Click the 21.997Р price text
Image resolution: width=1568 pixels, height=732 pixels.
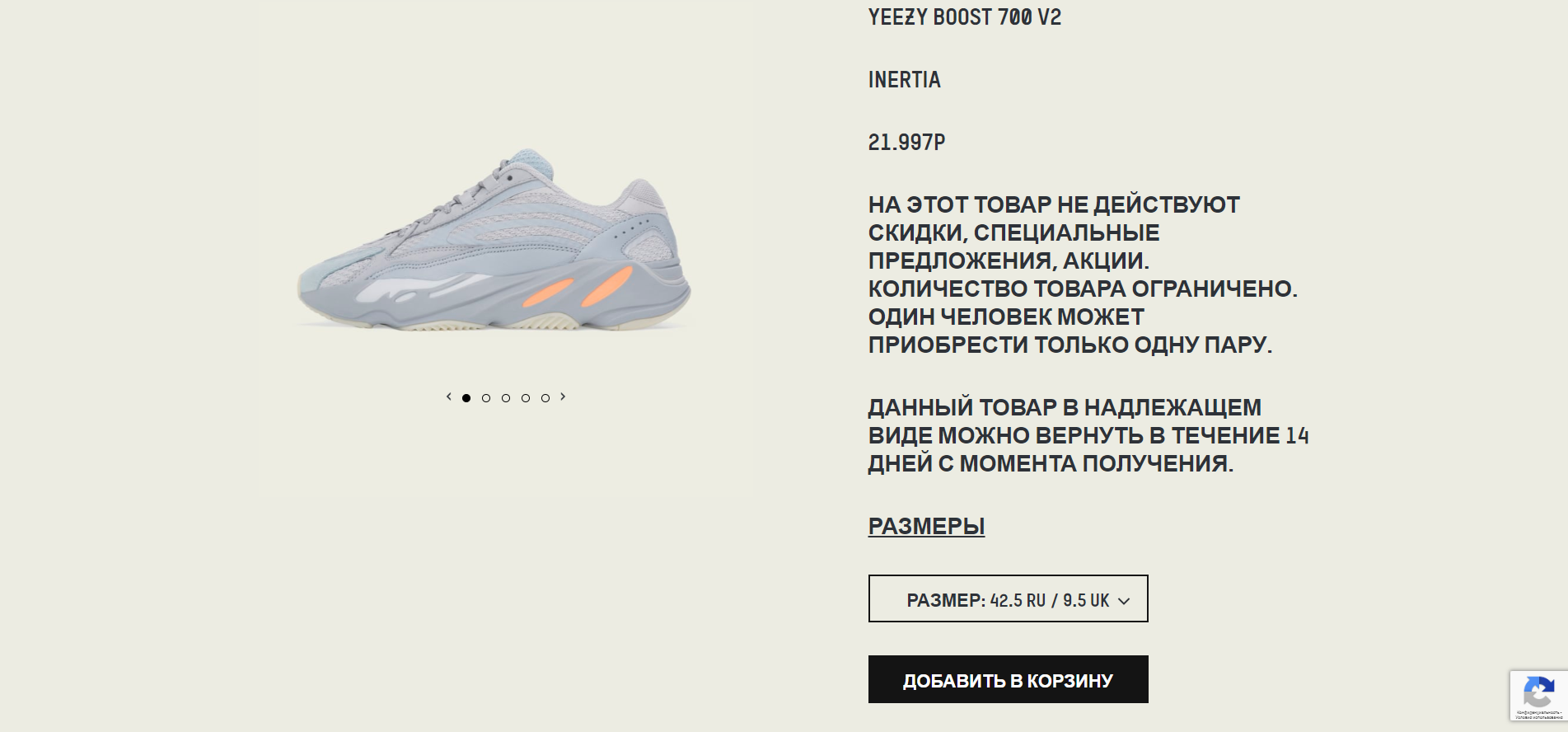pyautogui.click(x=906, y=143)
